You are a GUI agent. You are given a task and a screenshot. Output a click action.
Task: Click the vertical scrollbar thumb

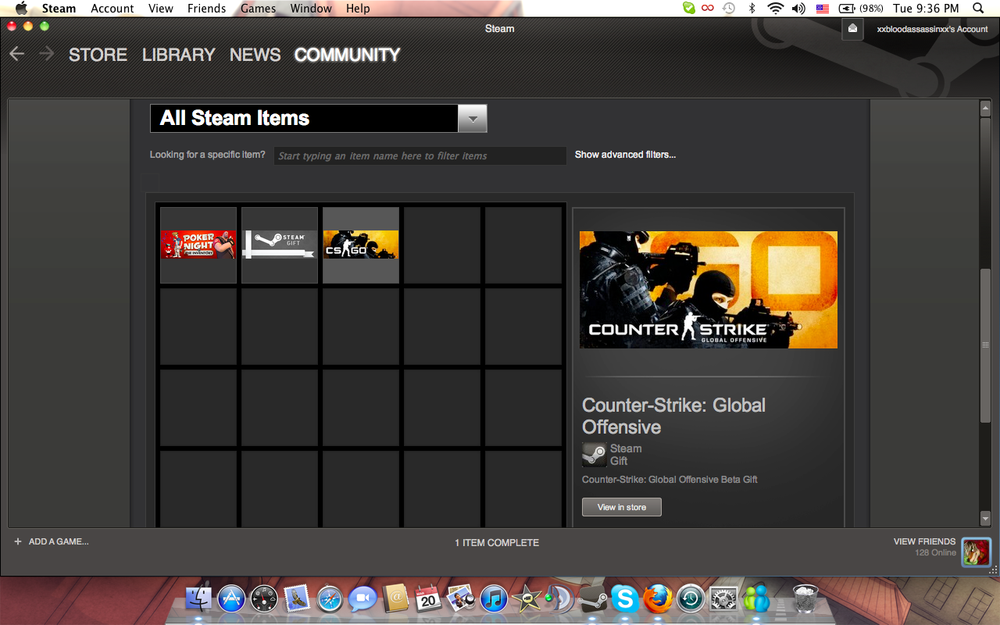985,345
